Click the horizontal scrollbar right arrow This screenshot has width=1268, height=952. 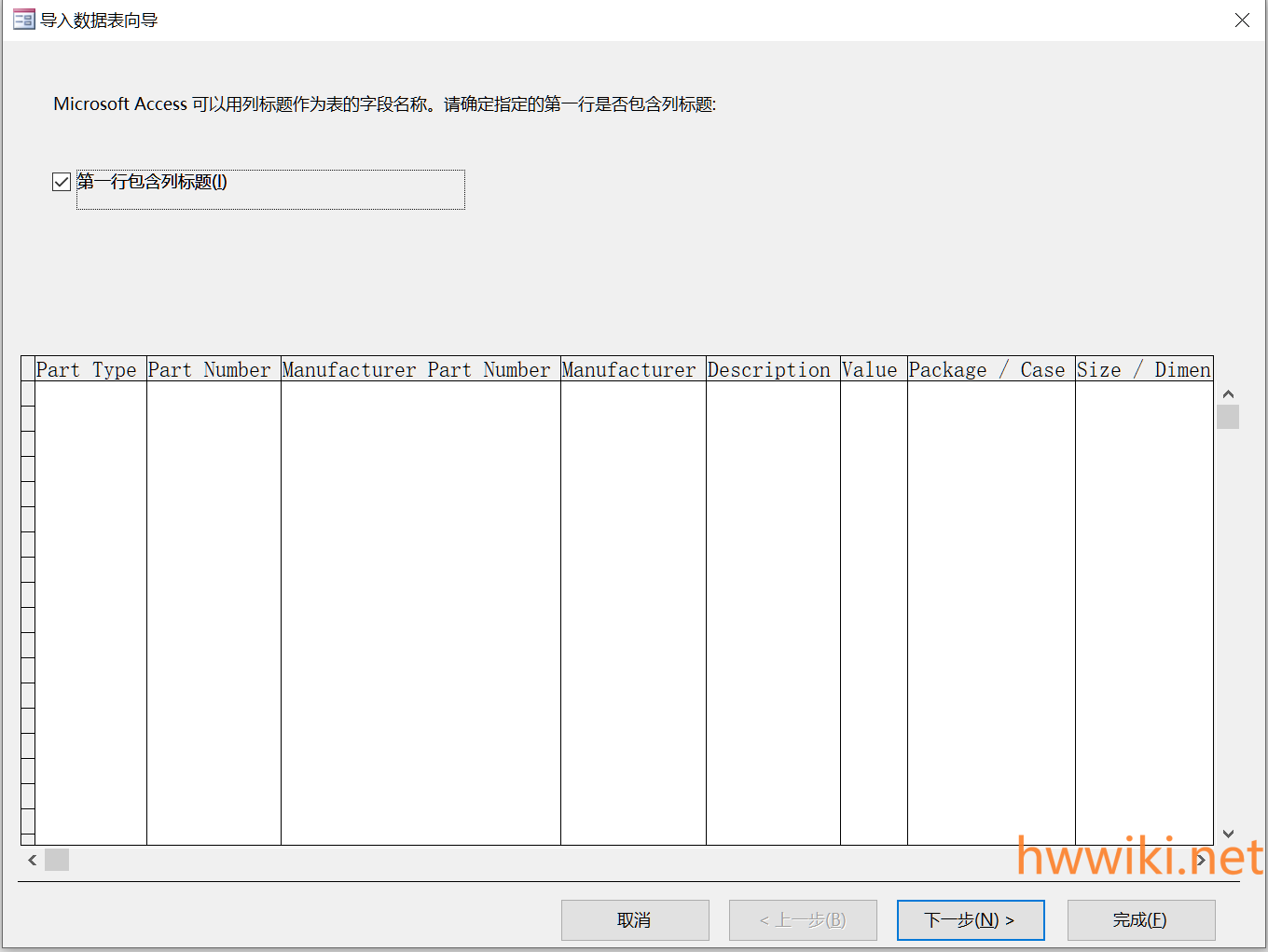1202,860
